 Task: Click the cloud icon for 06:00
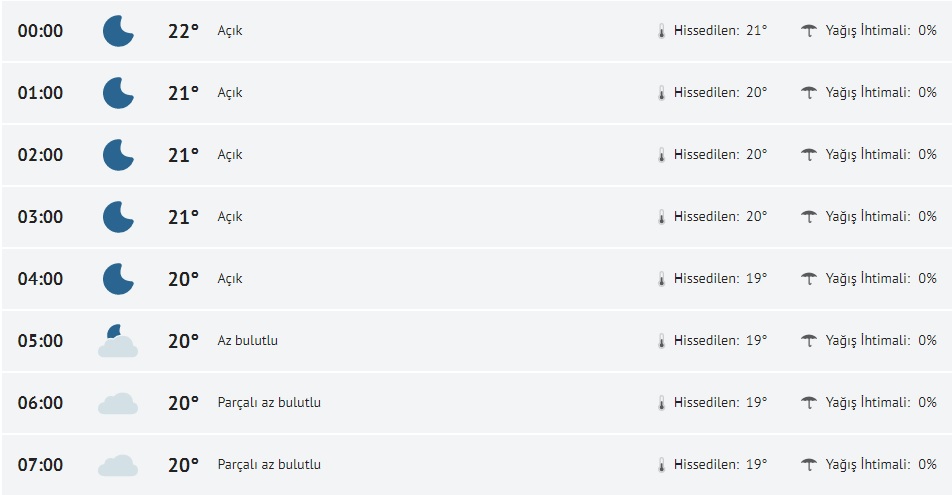pos(118,403)
